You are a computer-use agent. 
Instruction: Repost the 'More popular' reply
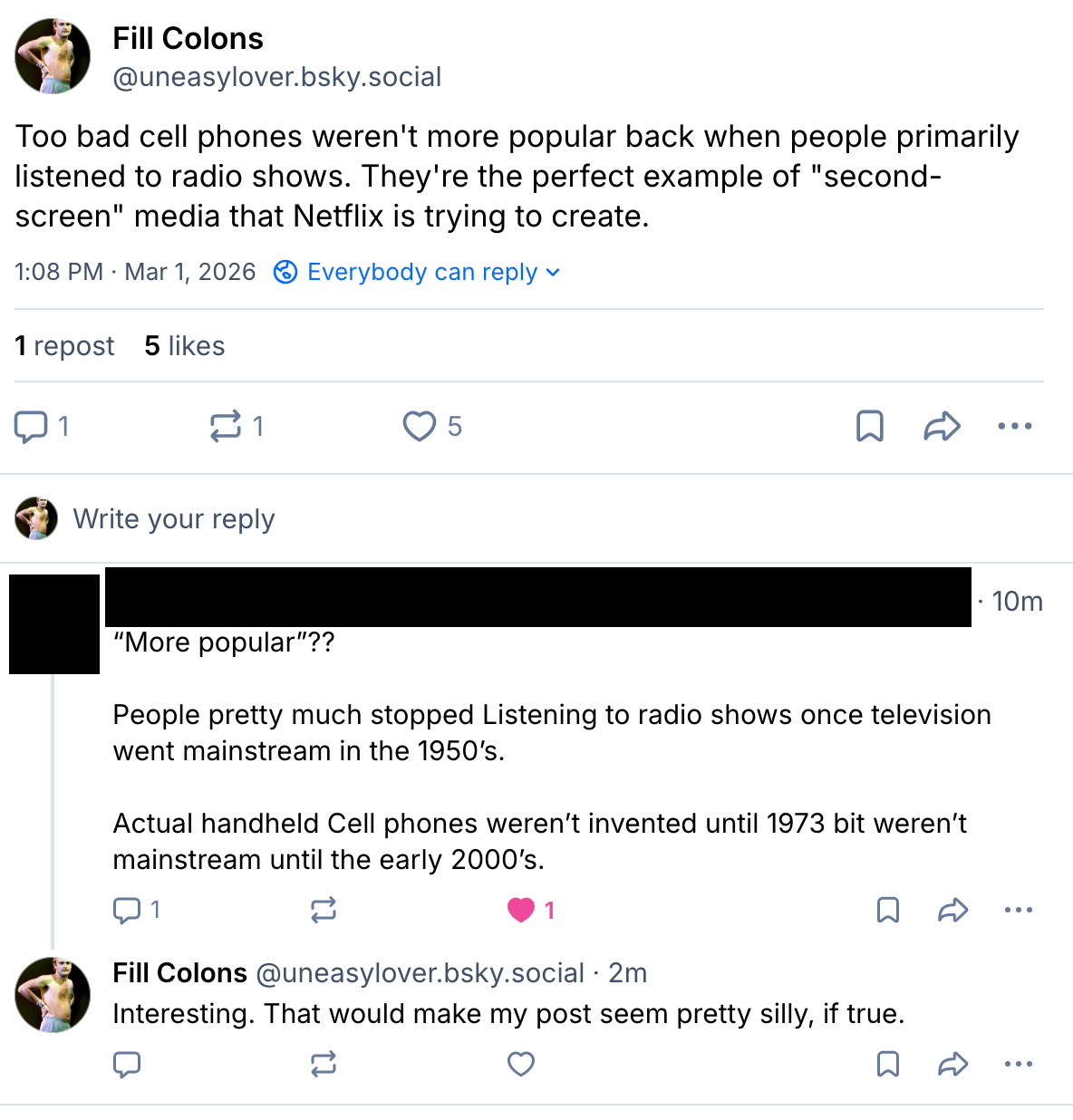click(324, 910)
